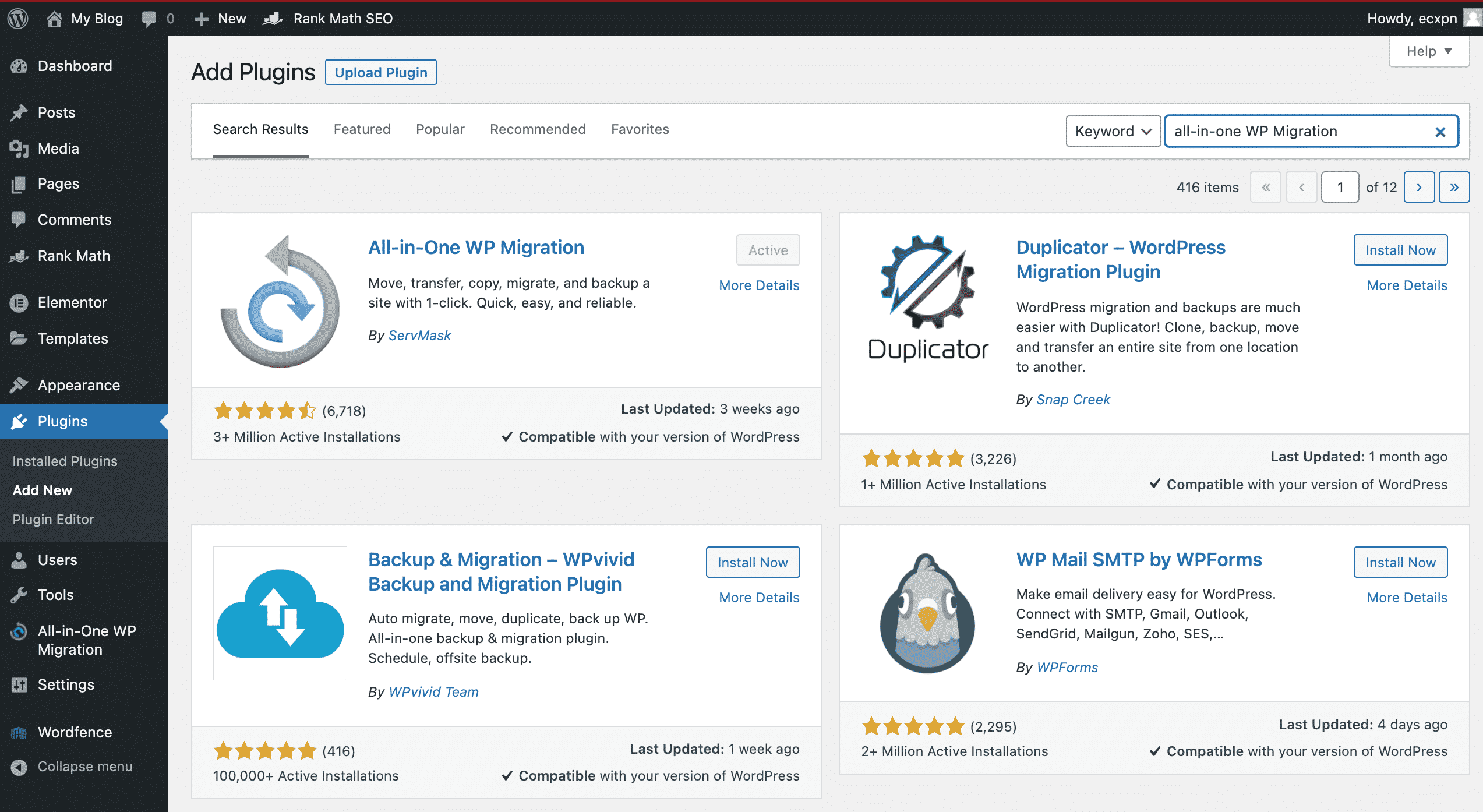This screenshot has width=1483, height=812.
Task: Open the Snap Creek author link
Action: tap(1073, 400)
